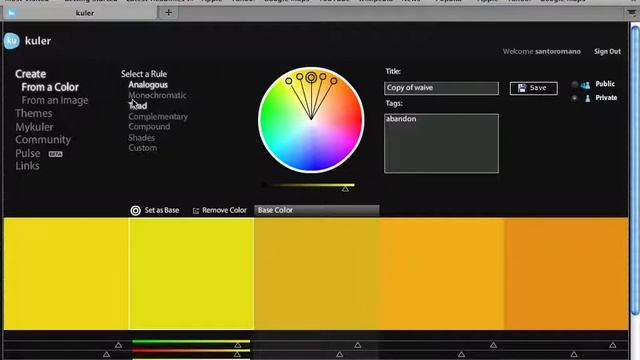The width and height of the screenshot is (640, 360).
Task: Select the leftmost color wheel marker
Action: click(x=289, y=81)
